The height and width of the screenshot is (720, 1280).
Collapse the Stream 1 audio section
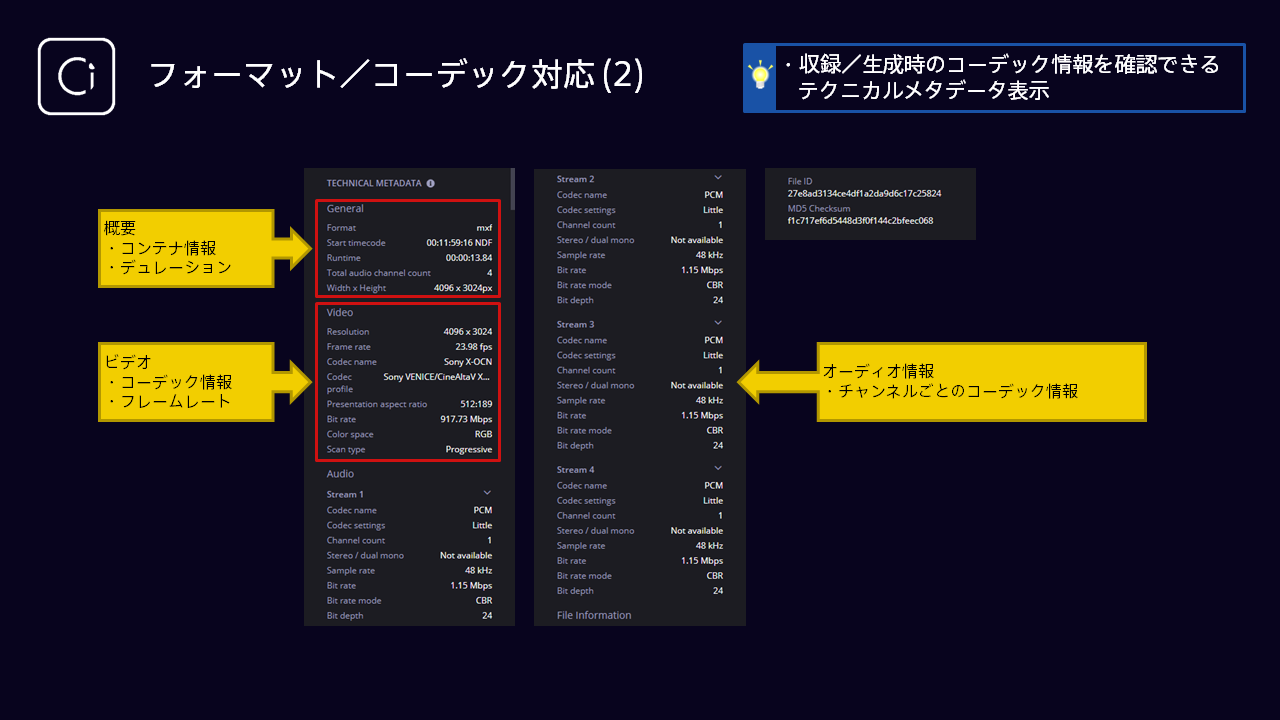click(487, 493)
